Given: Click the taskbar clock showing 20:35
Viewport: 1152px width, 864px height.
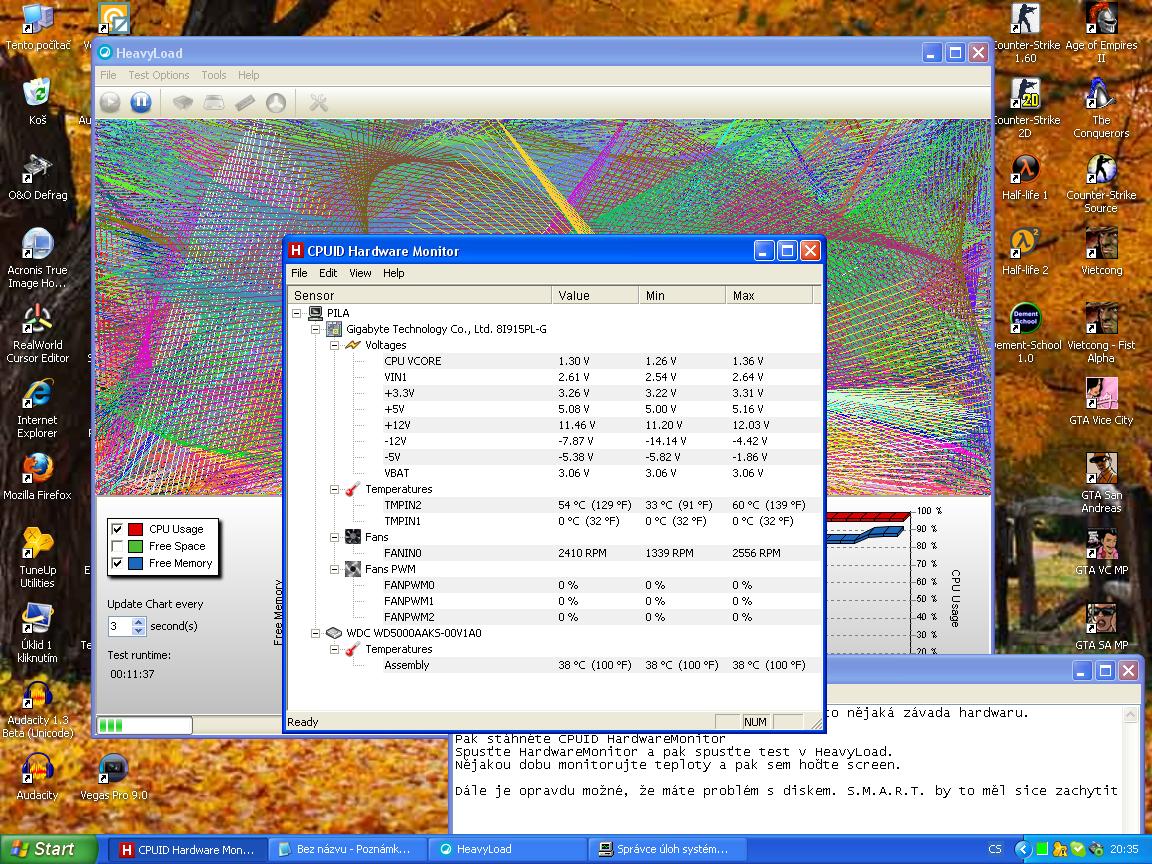Looking at the screenshot, I should 1124,849.
